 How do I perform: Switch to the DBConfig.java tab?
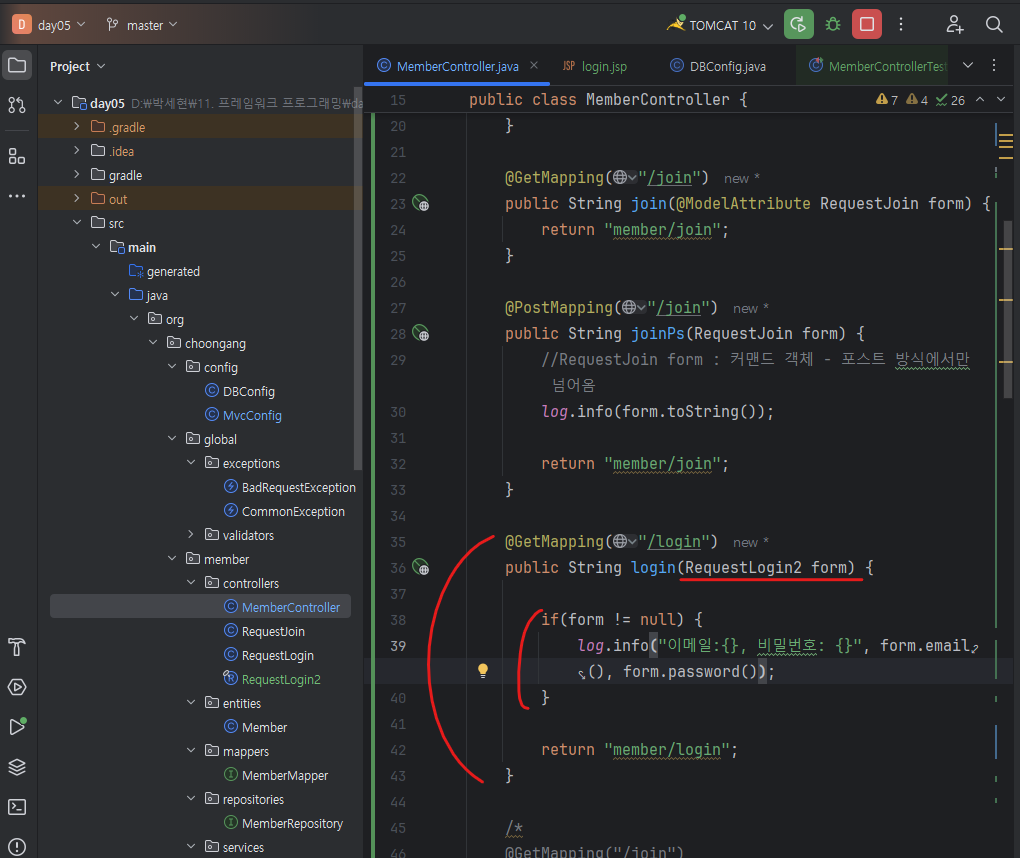click(x=718, y=66)
